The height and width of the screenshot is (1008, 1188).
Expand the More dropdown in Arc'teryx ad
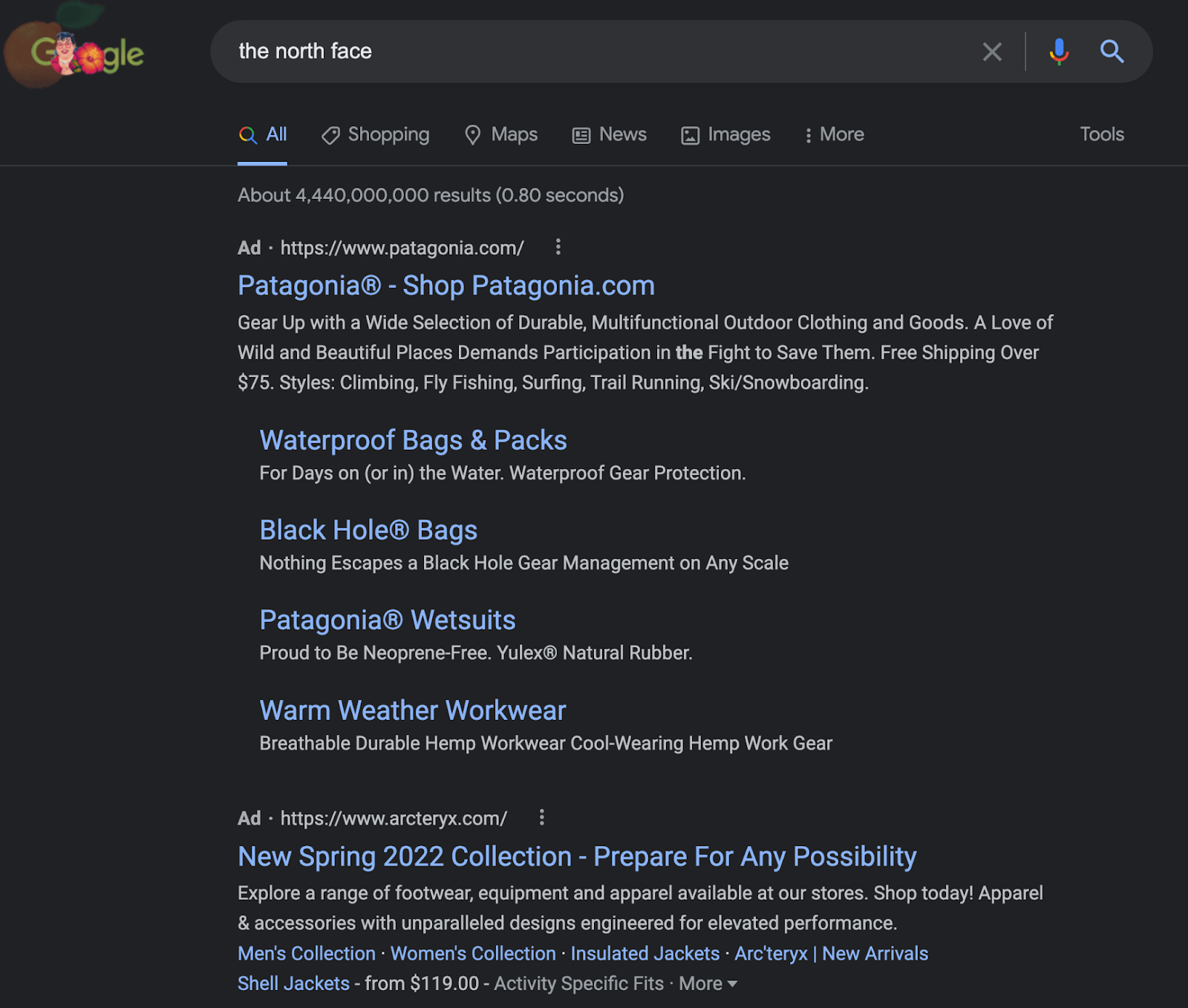708,984
